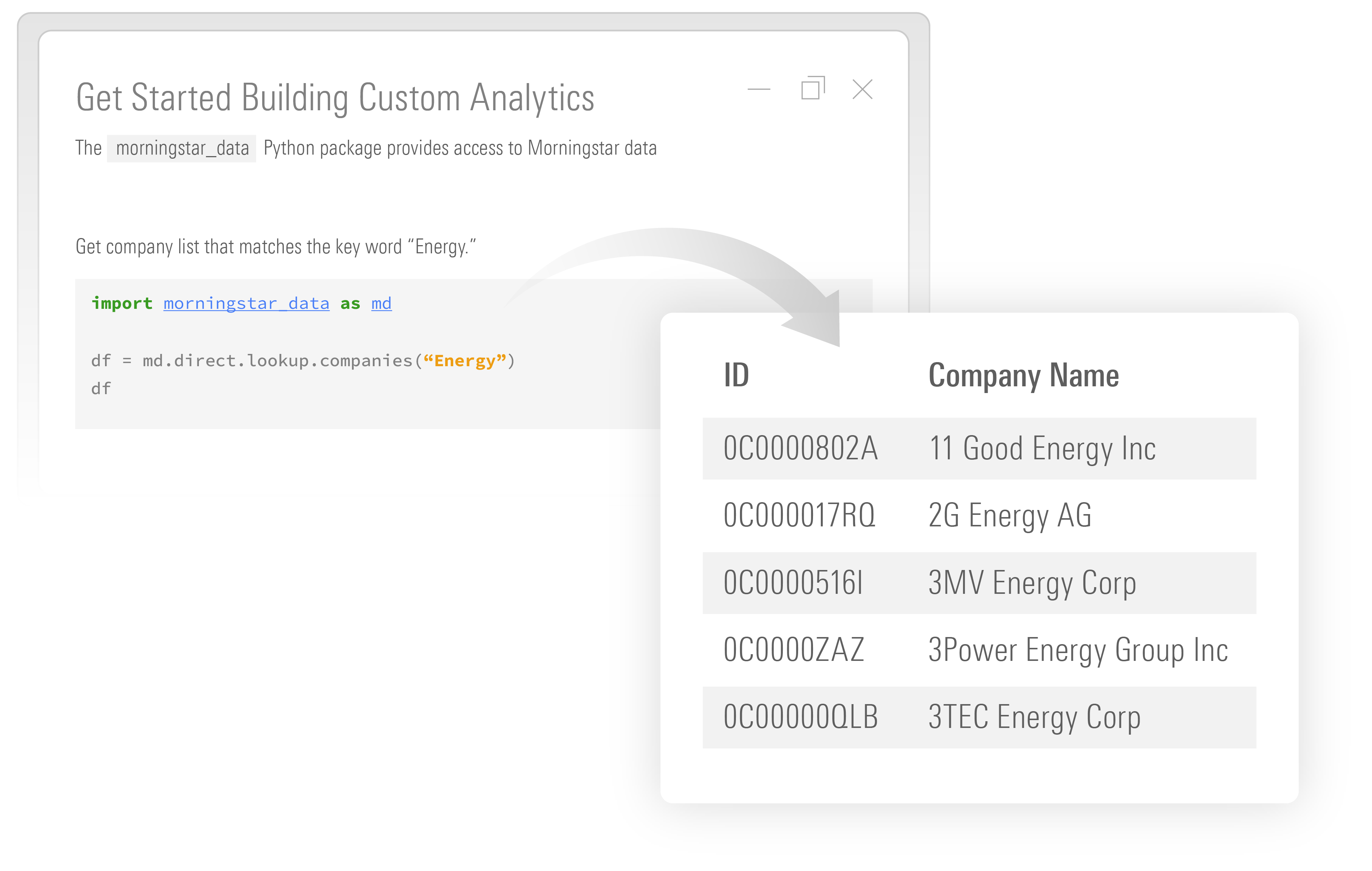Select the 3TEC Energy Corp company name
The width and height of the screenshot is (1372, 871).
[1034, 717]
